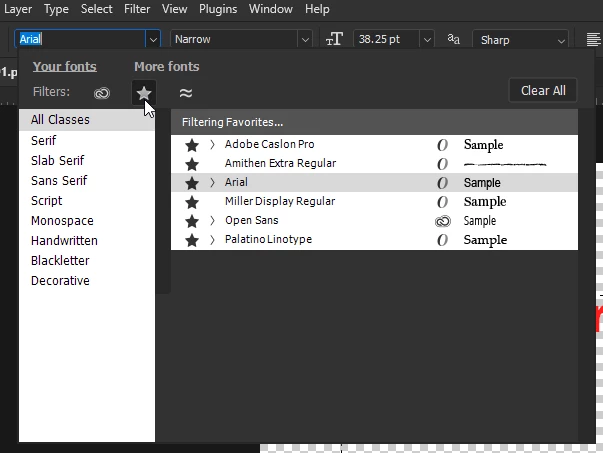Click OpenType icon for Amithen Extra Regular
The width and height of the screenshot is (603, 453).
click(442, 164)
